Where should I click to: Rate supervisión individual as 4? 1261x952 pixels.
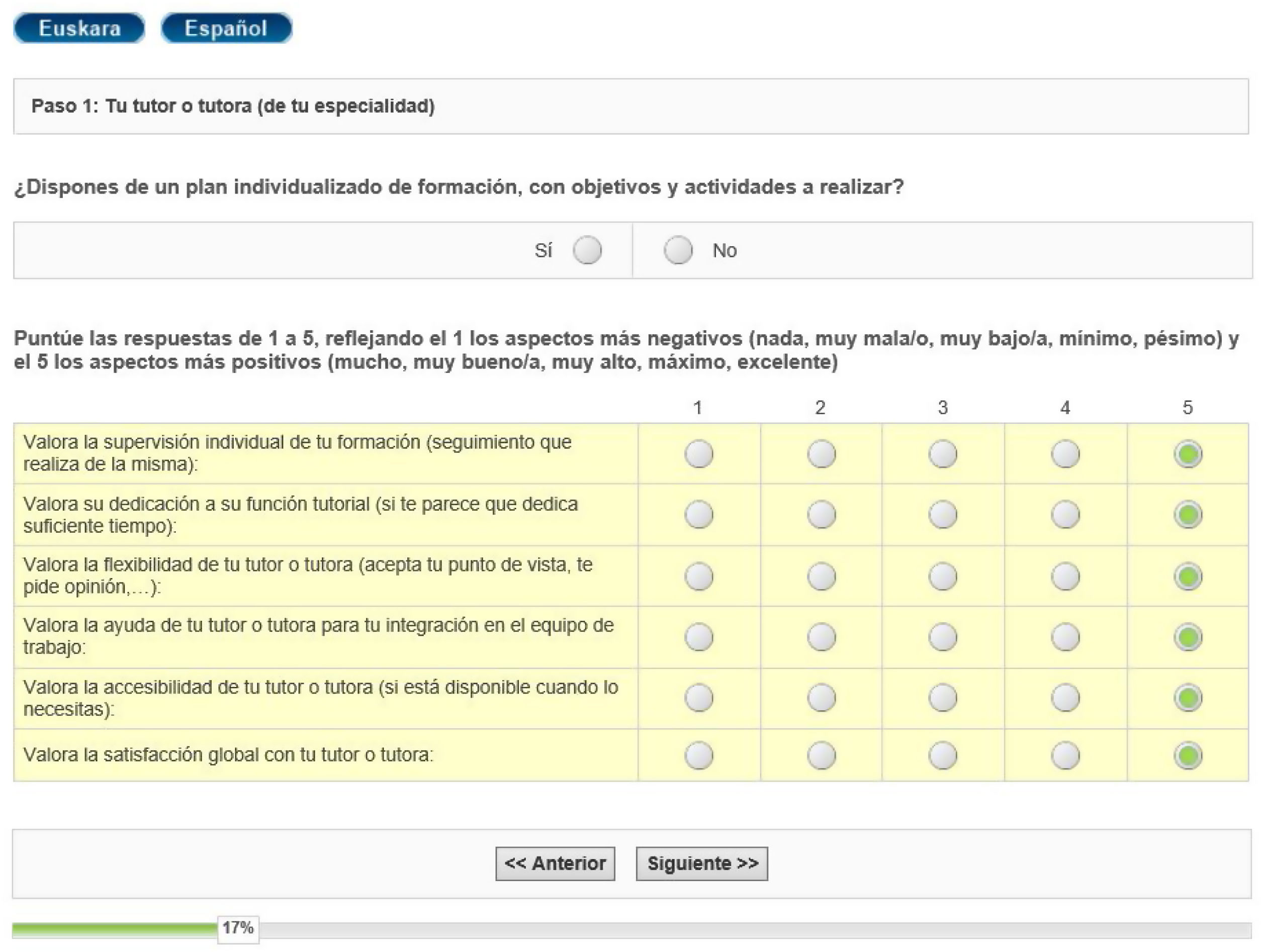pyautogui.click(x=1065, y=454)
